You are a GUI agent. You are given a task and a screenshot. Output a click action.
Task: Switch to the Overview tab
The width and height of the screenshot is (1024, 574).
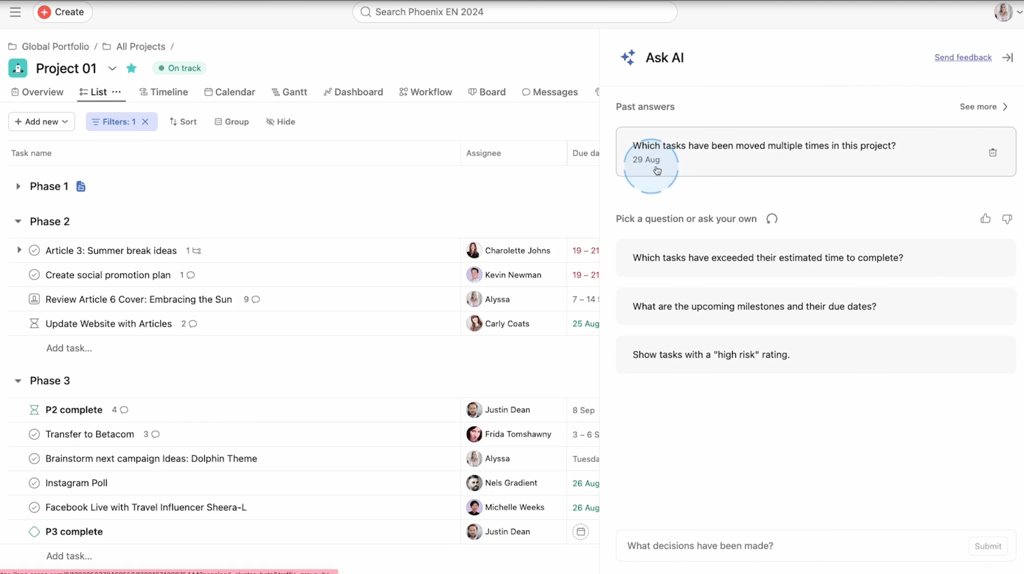point(37,92)
